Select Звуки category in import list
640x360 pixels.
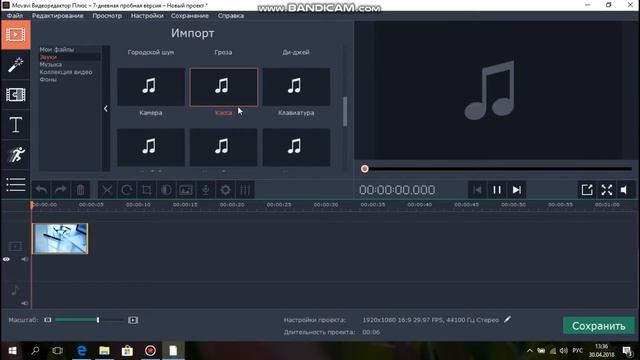pos(48,57)
